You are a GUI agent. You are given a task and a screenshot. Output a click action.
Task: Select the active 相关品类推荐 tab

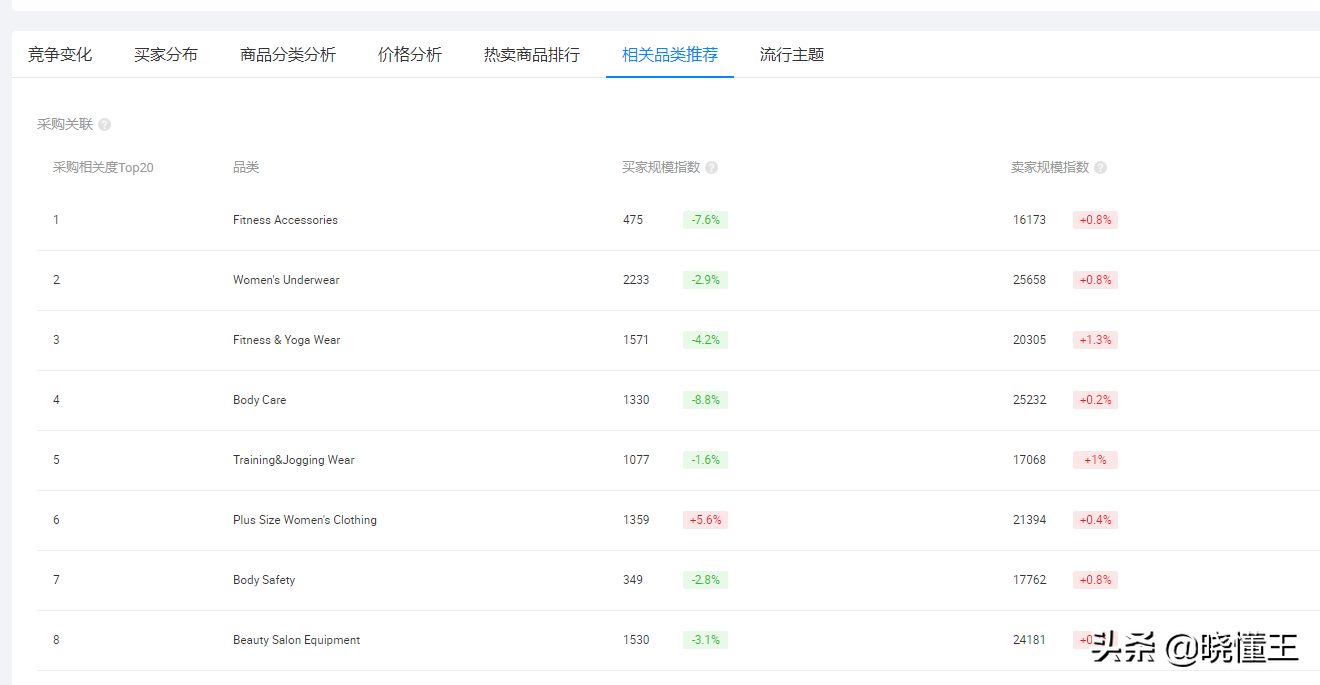tap(670, 55)
